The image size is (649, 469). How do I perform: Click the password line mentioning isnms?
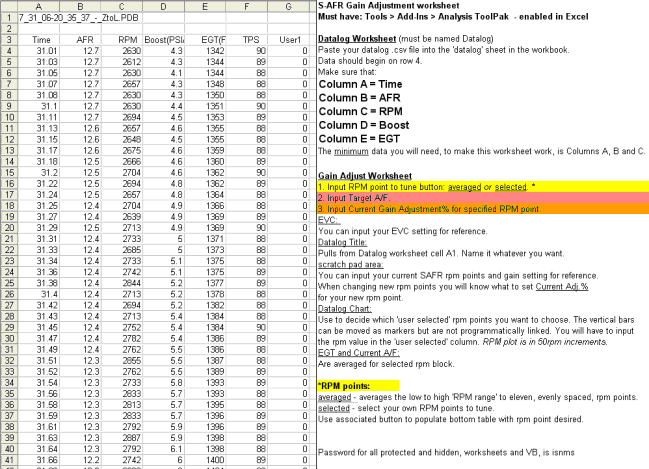point(446,452)
